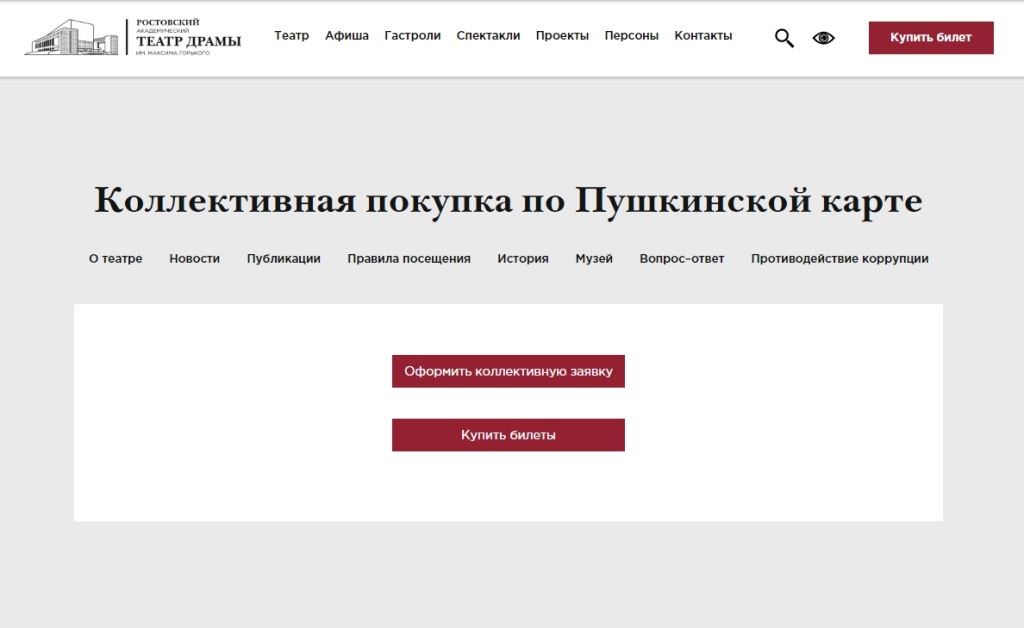The width and height of the screenshot is (1024, 628).
Task: Open the Музей section link
Action: pyautogui.click(x=594, y=259)
